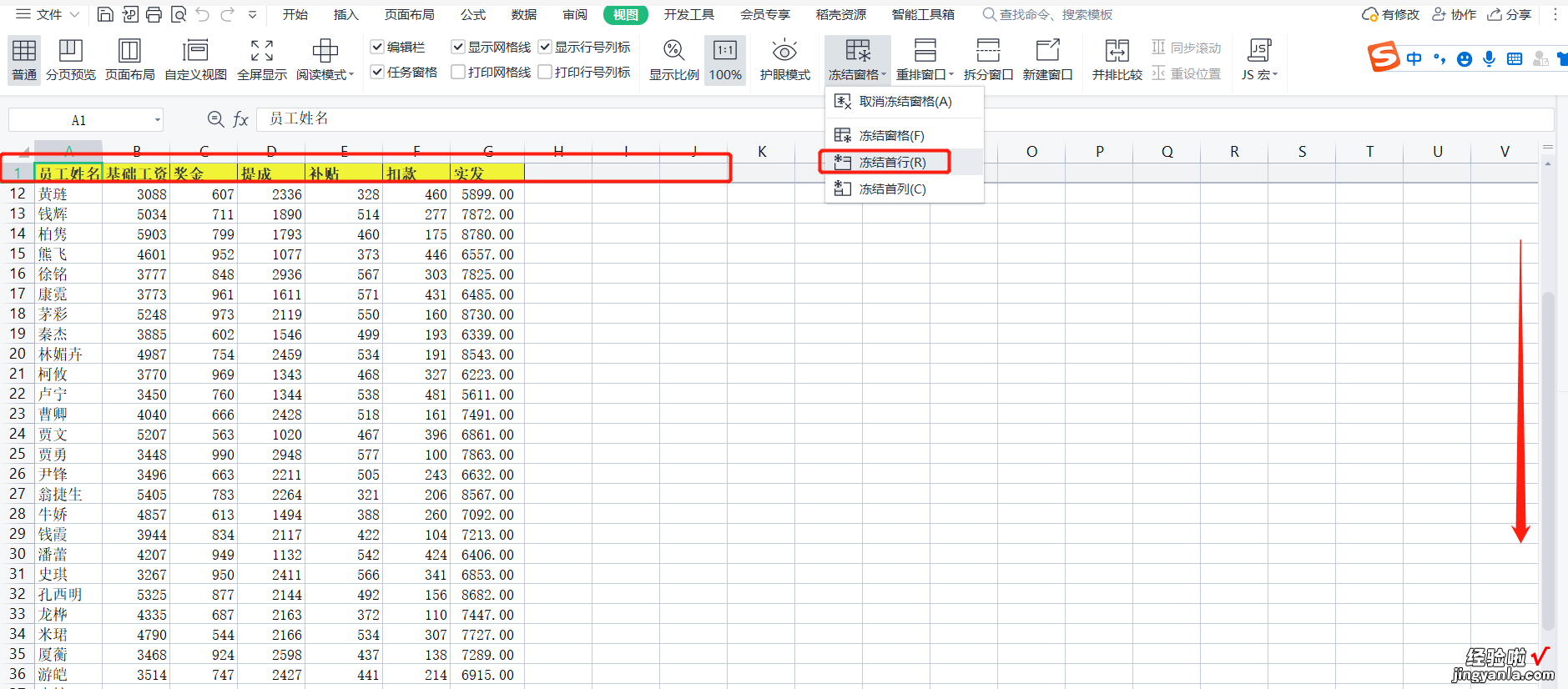
Task: Turn on Eye Protection mode (护眼模式)
Action: point(784,59)
